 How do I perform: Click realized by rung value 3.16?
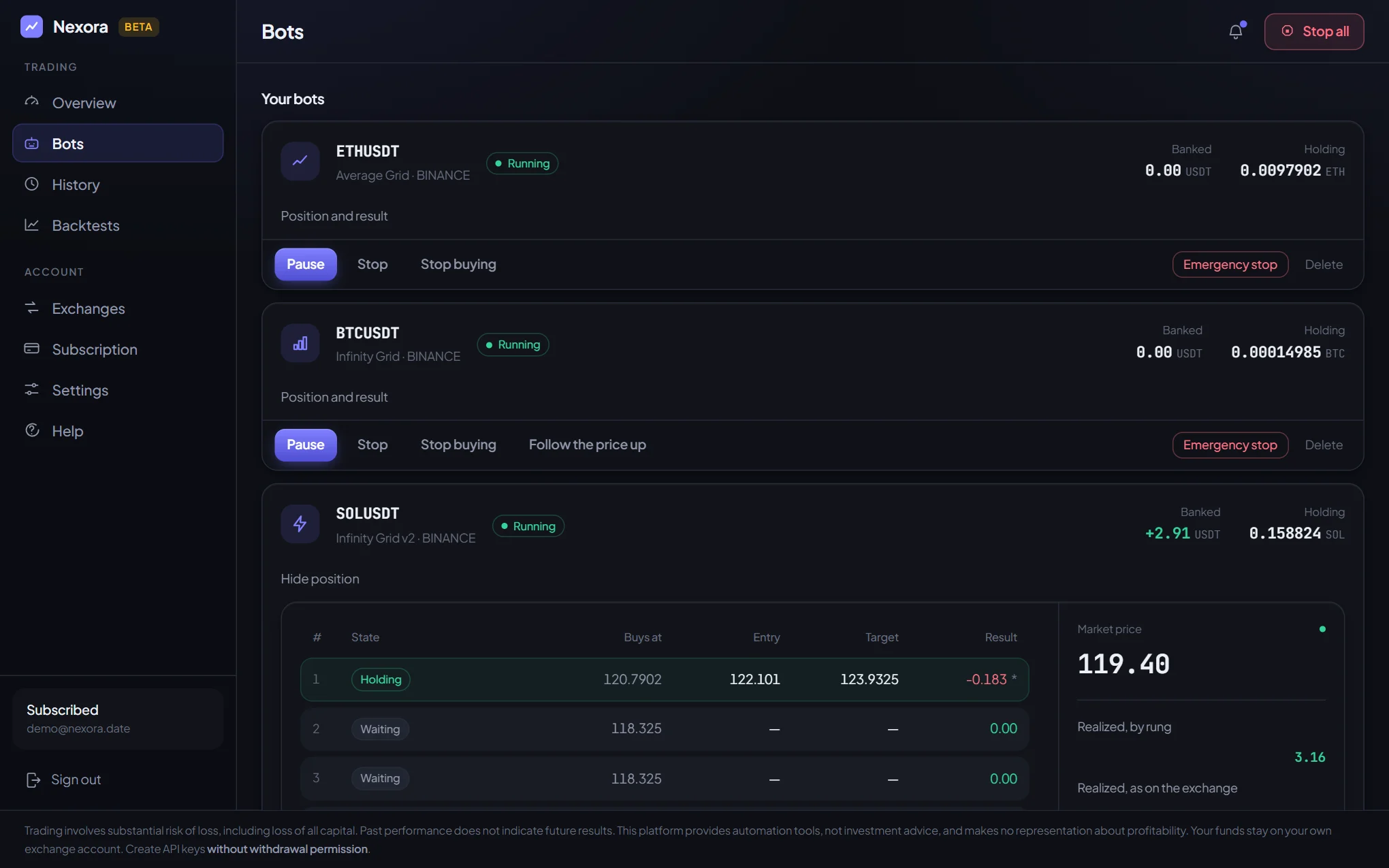tap(1310, 757)
